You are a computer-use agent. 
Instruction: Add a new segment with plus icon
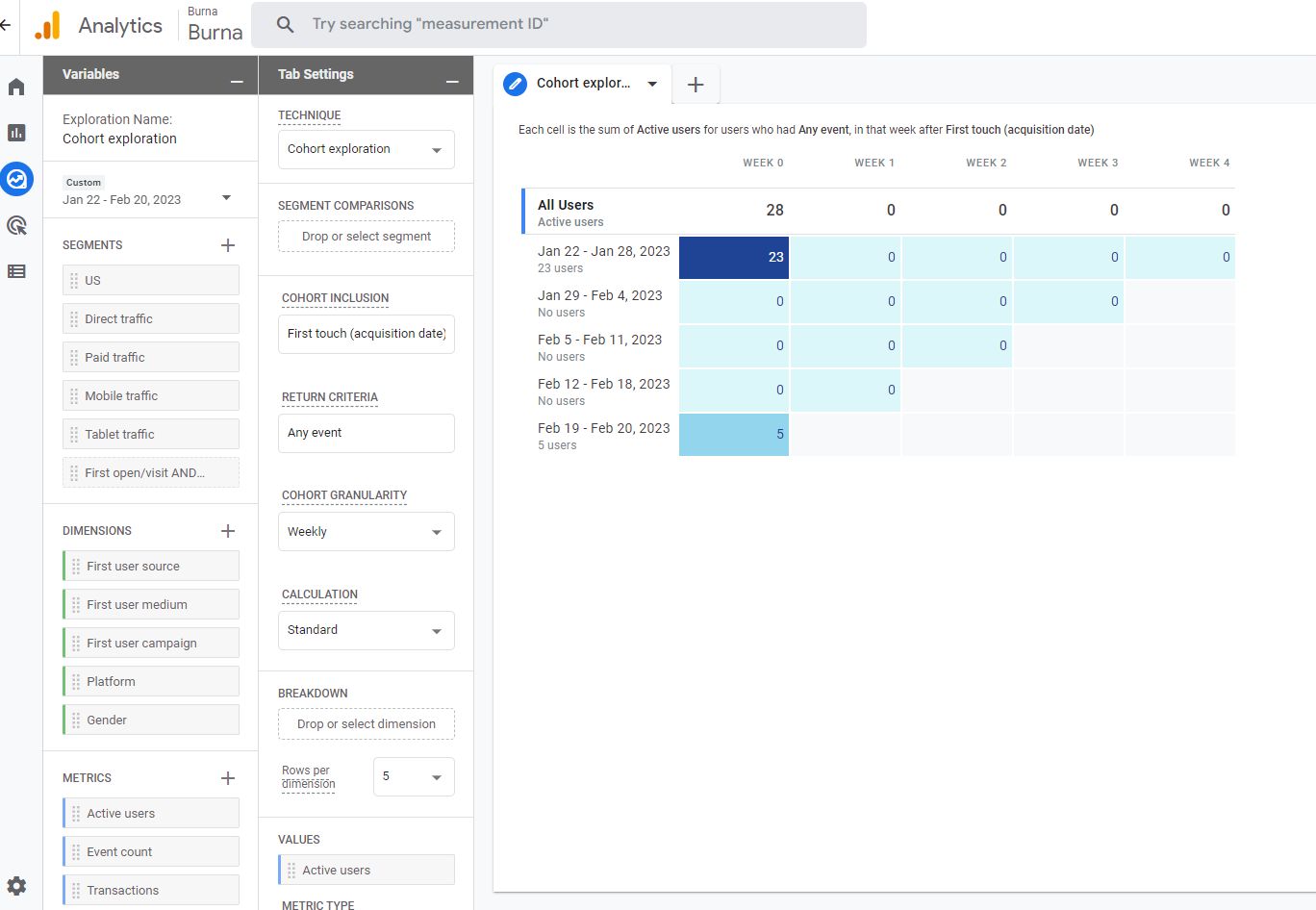[228, 245]
